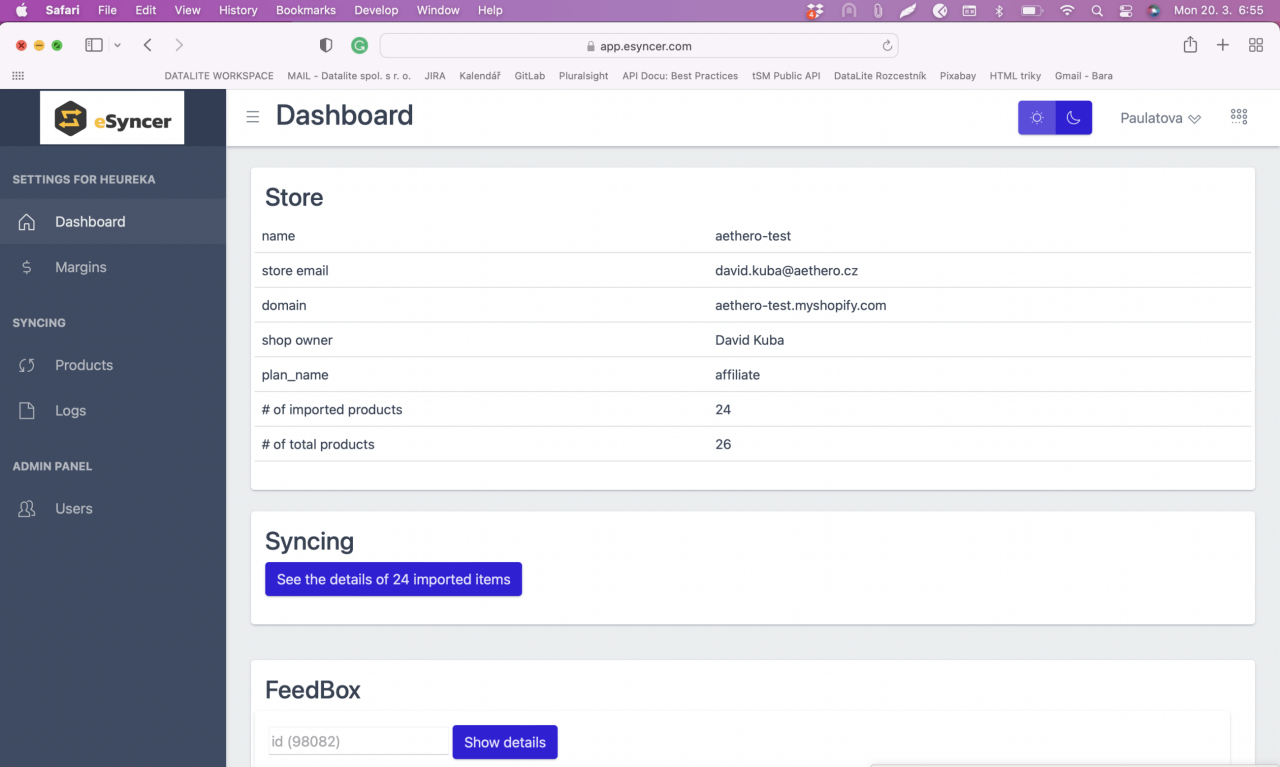1280x767 pixels.
Task: Switch to light mode with the sun toggle
Action: click(x=1037, y=118)
